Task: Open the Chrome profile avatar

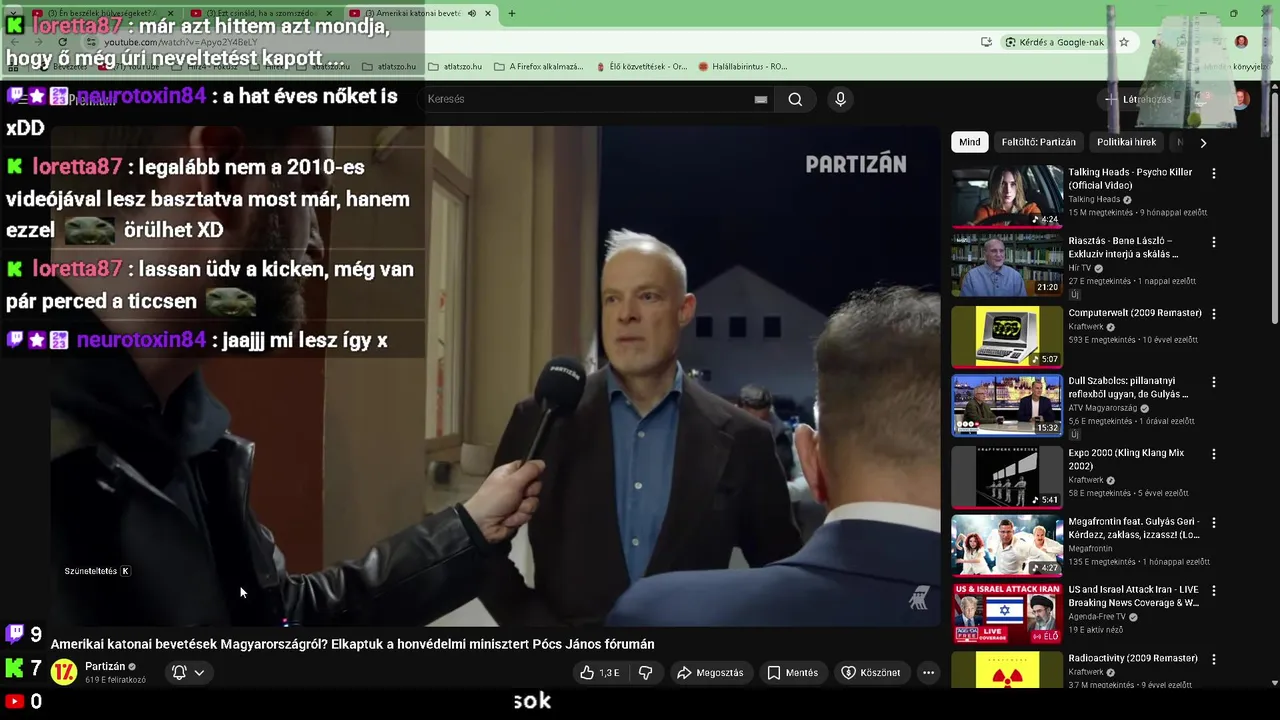Action: (x=1241, y=42)
